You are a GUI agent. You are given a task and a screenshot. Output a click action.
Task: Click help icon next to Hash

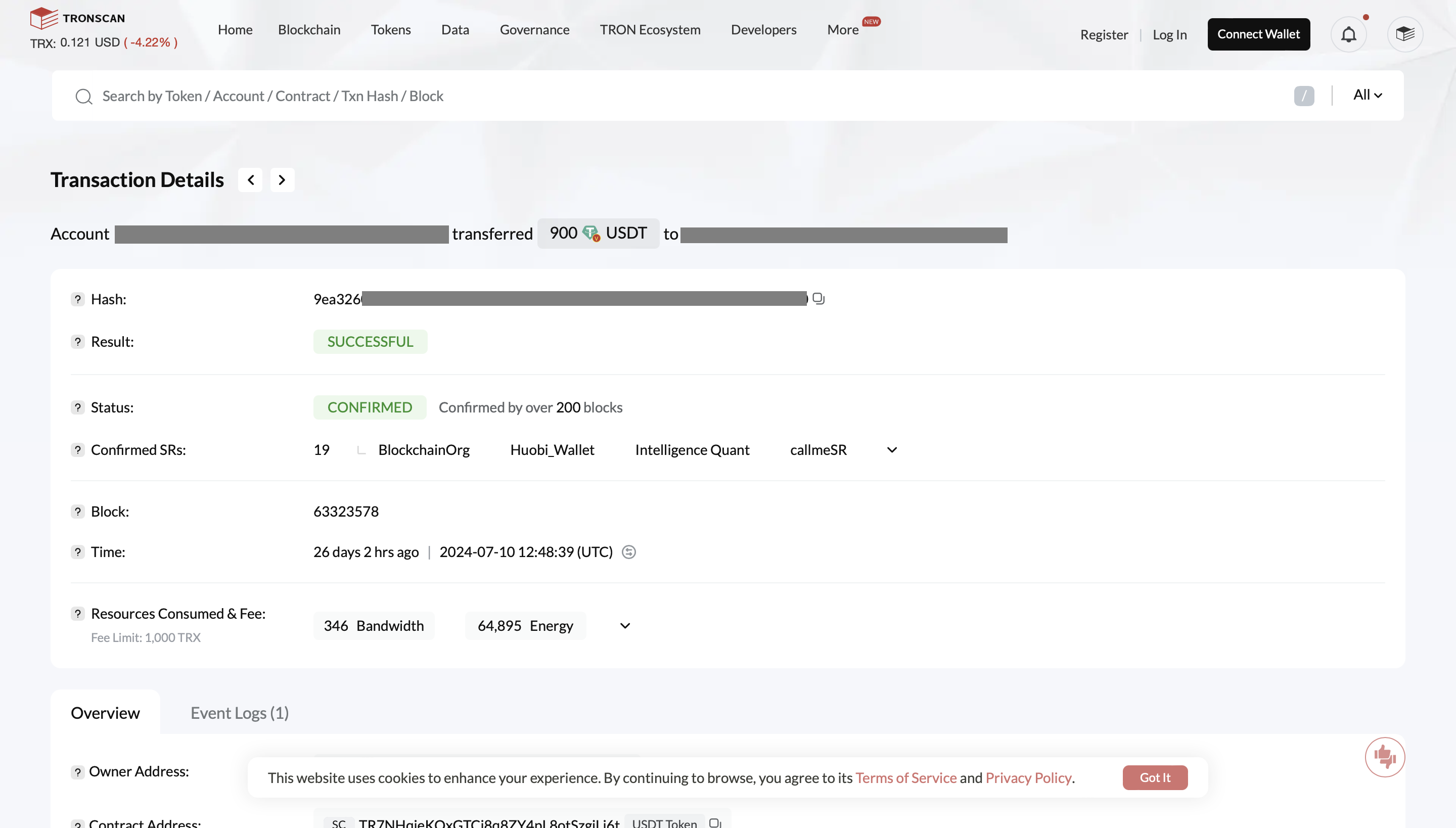pyautogui.click(x=77, y=299)
